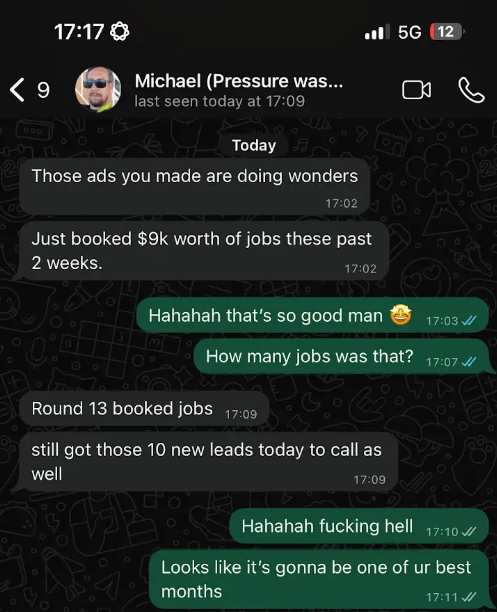Viewport: 497px width, 612px height.
Task: Select the 'Those ads you made are doing wonders' message
Action: [x=194, y=186]
